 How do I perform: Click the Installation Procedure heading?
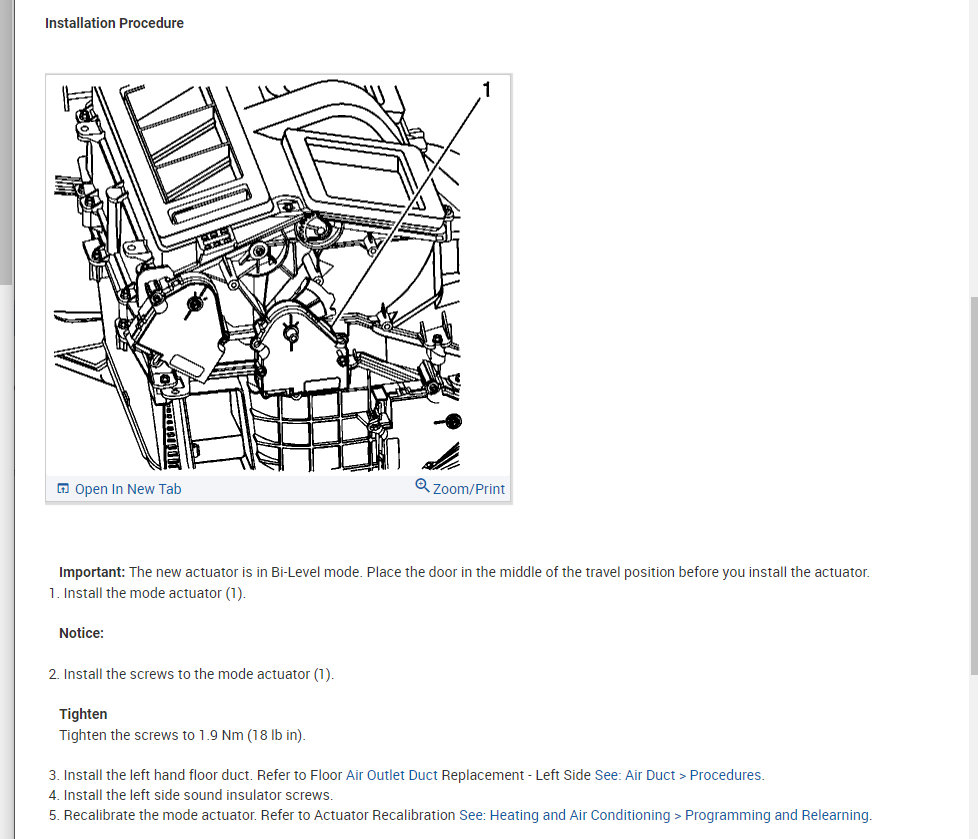(x=114, y=23)
